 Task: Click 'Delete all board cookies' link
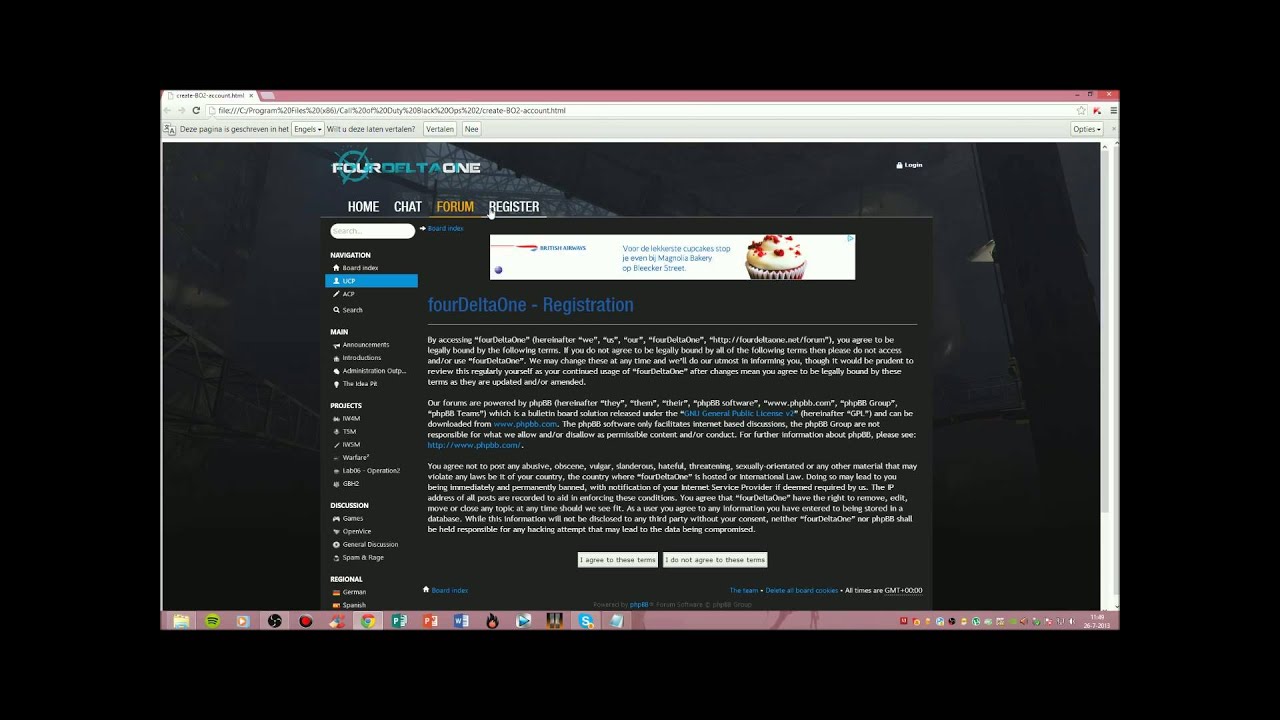(802, 591)
